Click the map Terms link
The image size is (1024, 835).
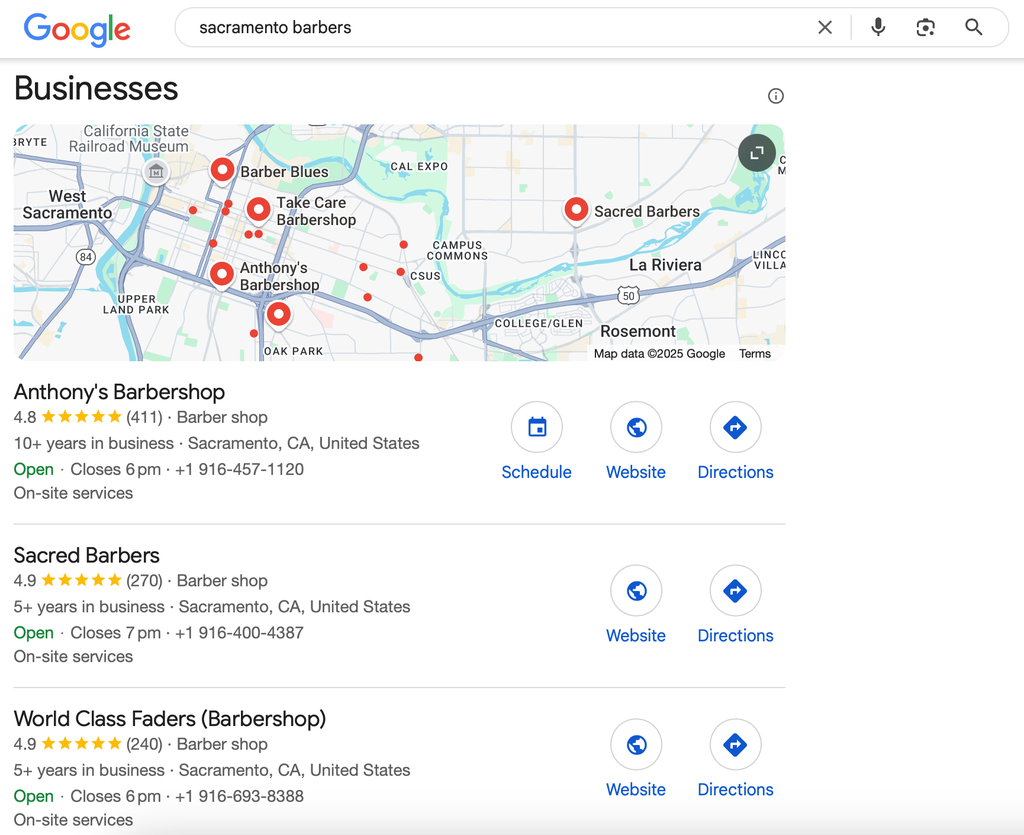[x=755, y=354]
